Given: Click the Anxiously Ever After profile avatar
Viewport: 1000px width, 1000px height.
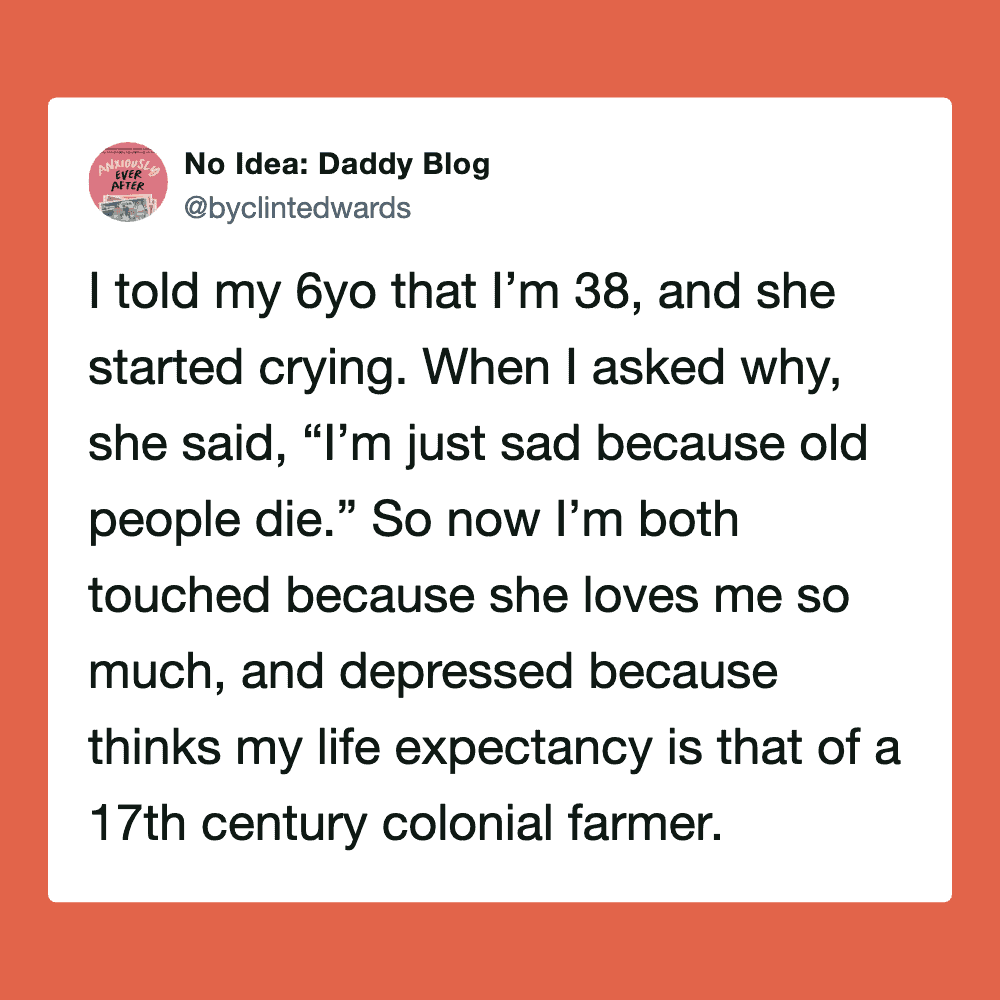Looking at the screenshot, I should [x=128, y=182].
